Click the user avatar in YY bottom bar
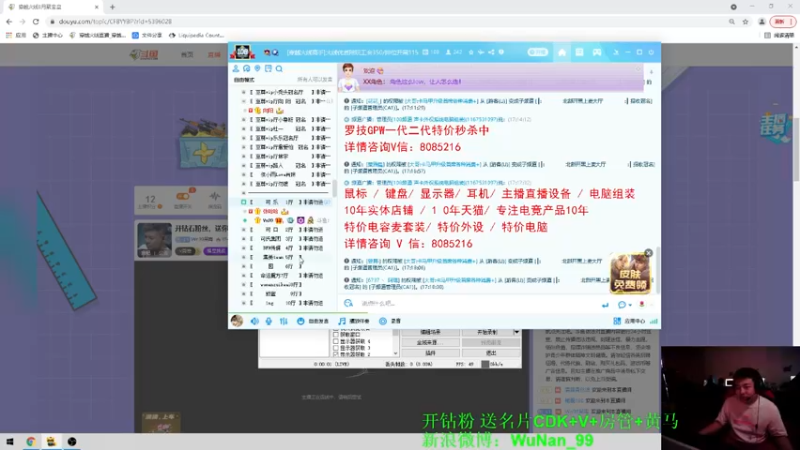Screen dimensions: 800x450 237,320
